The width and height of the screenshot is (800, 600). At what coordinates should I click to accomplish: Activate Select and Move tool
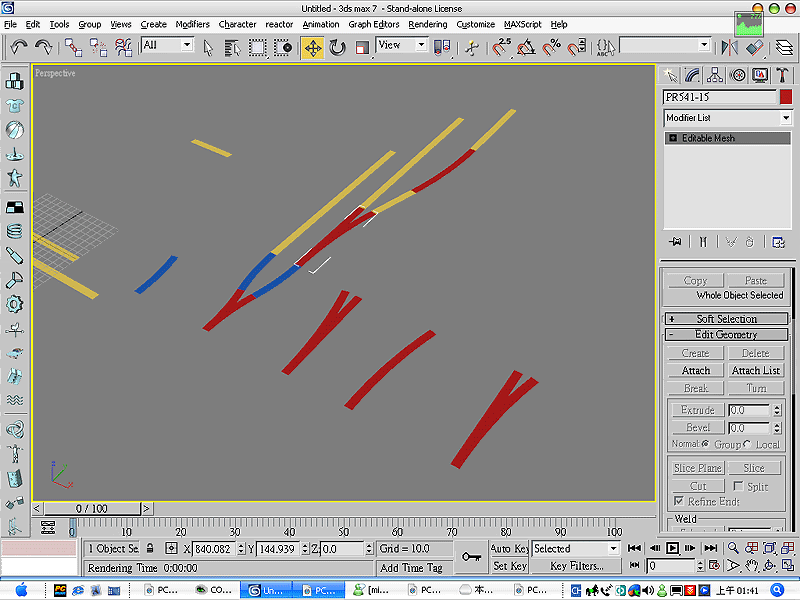(312, 48)
